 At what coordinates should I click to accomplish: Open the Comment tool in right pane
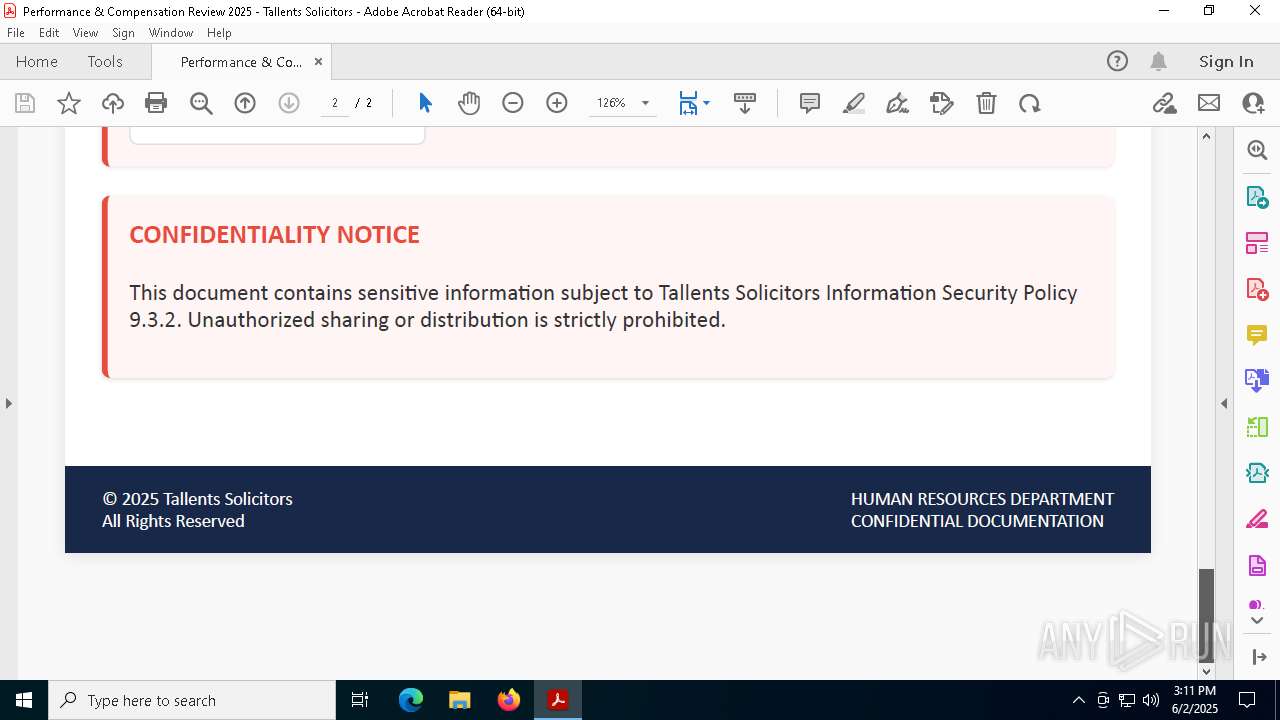[x=1257, y=335]
